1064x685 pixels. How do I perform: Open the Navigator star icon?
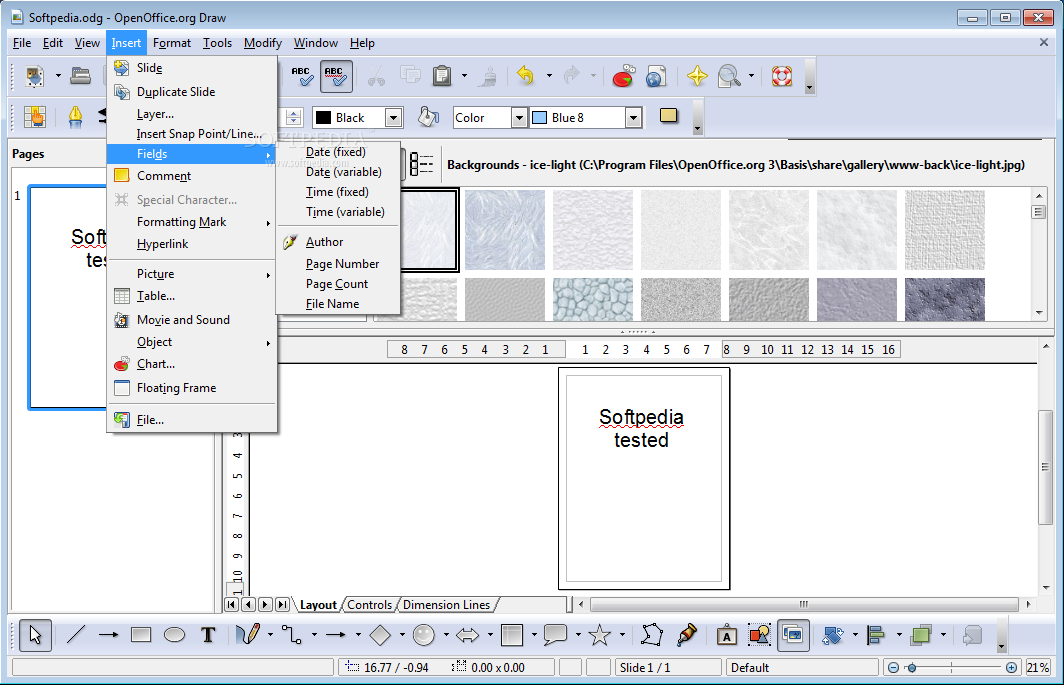[x=697, y=75]
